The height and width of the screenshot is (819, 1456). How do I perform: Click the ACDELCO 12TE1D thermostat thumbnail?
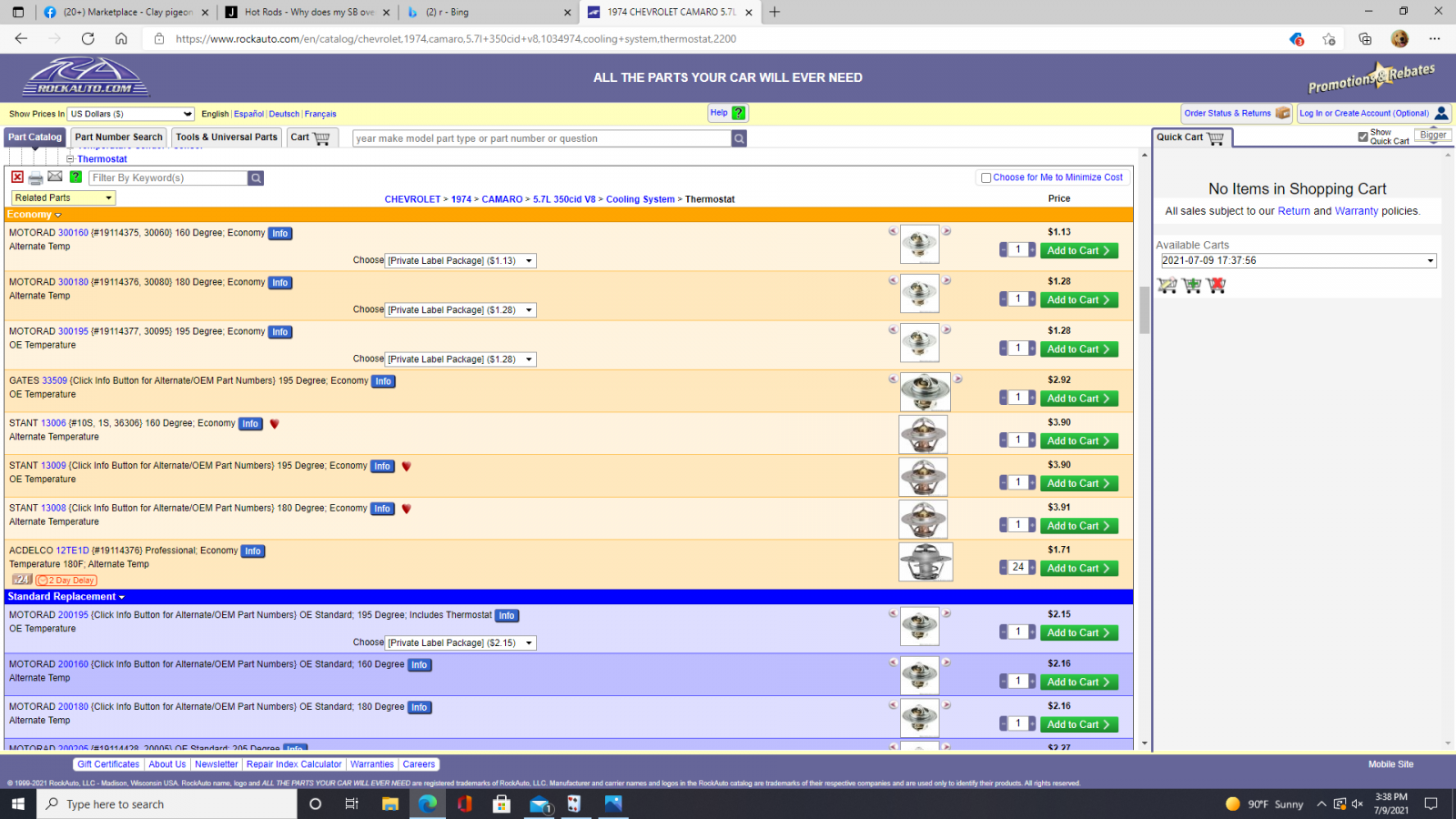click(925, 561)
